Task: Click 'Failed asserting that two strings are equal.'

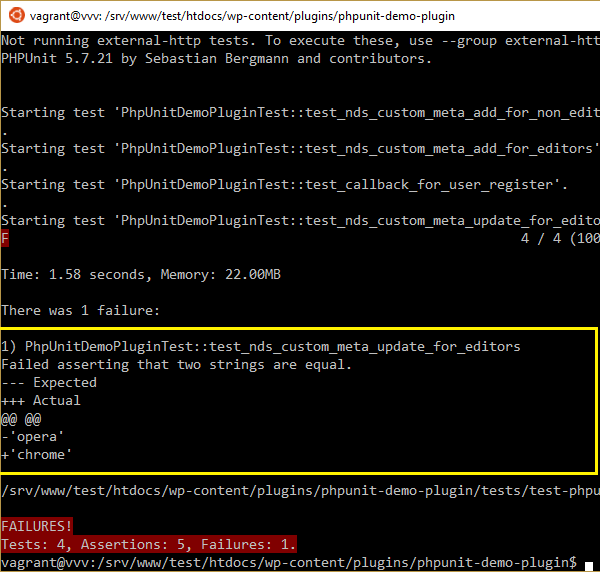Action: click(x=176, y=365)
